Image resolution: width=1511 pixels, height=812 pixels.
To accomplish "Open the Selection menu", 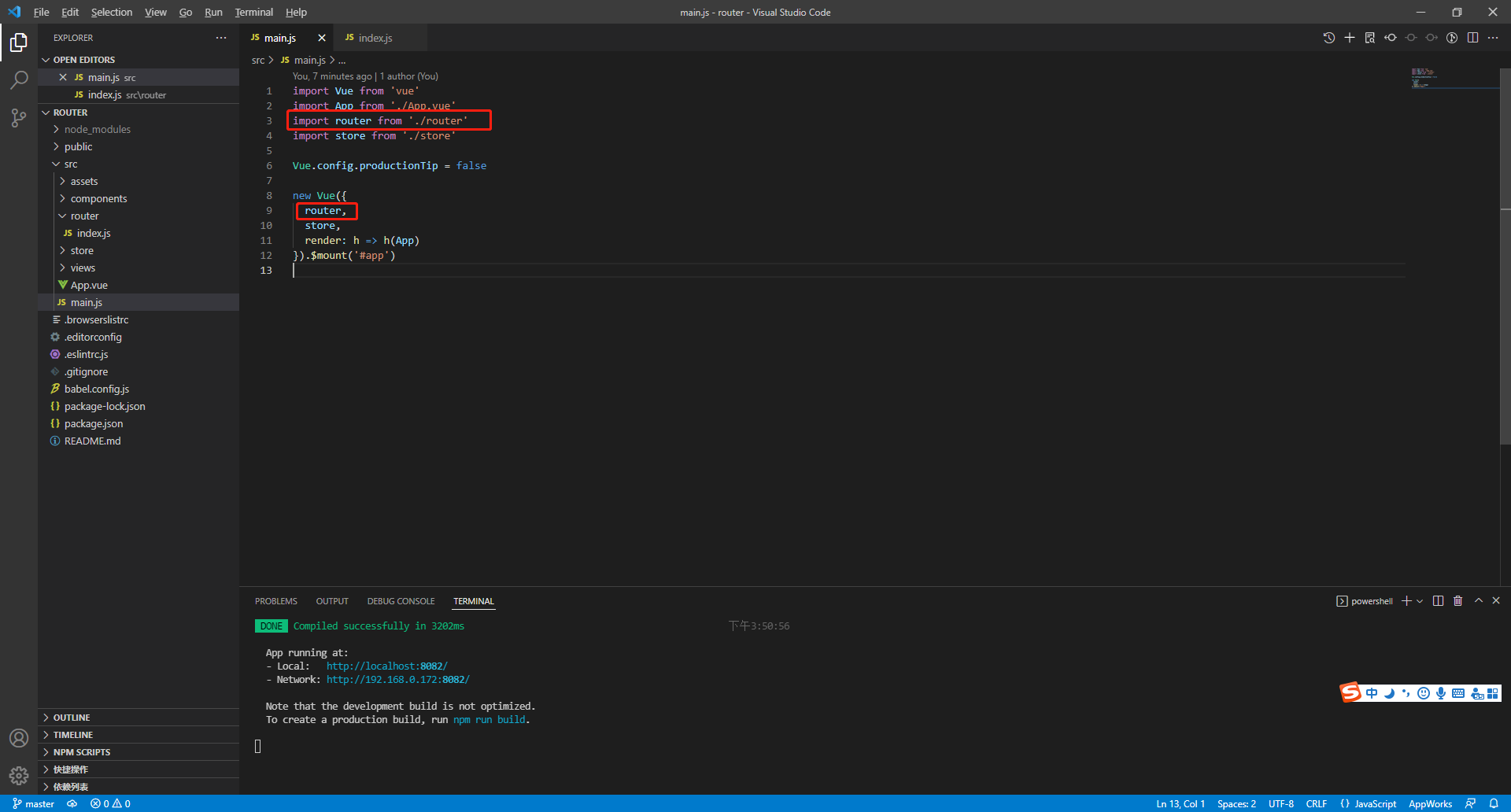I will tap(112, 12).
